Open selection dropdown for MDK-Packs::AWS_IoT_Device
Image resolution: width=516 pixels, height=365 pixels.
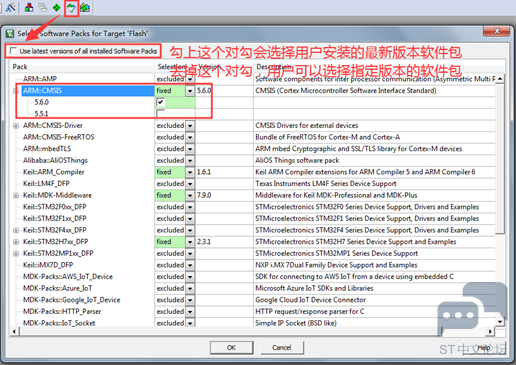click(x=190, y=277)
